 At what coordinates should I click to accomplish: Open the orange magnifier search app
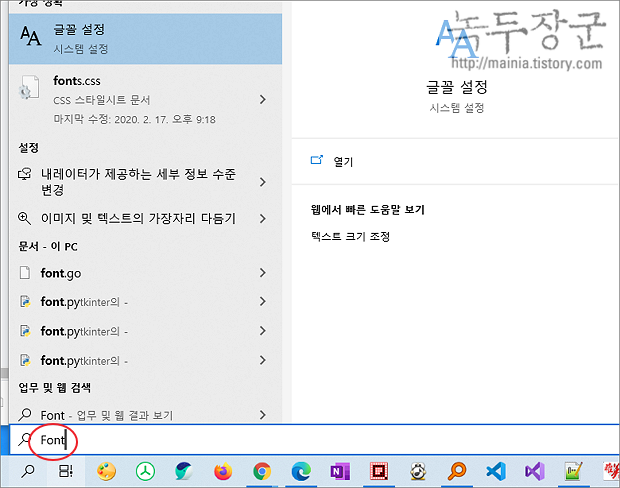click(x=457, y=471)
